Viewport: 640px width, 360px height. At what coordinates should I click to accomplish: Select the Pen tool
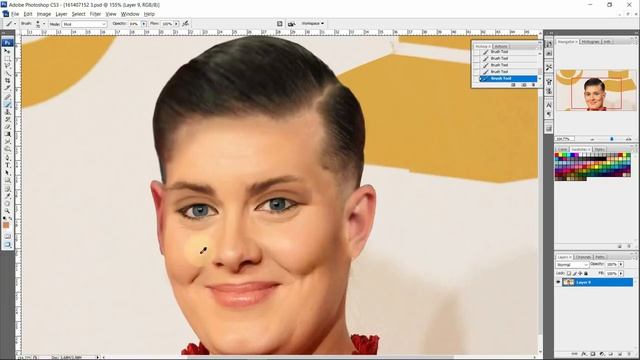[7, 158]
